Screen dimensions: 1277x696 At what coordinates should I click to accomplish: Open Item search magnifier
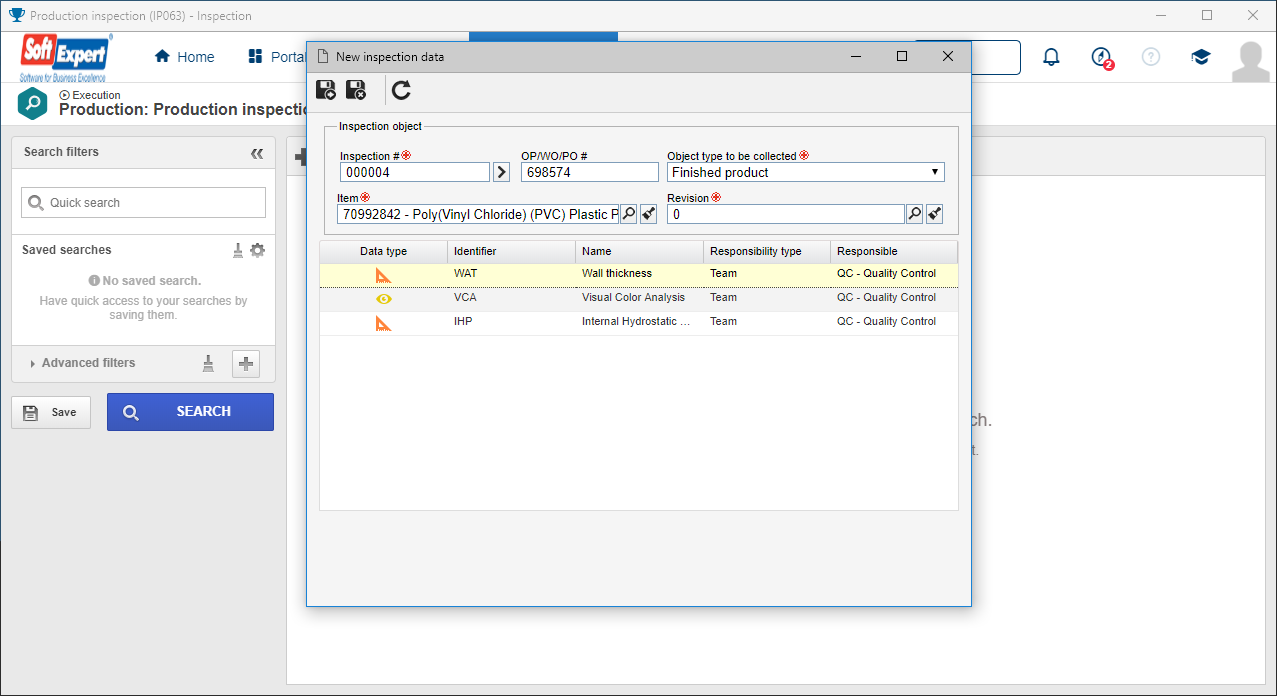pos(628,214)
